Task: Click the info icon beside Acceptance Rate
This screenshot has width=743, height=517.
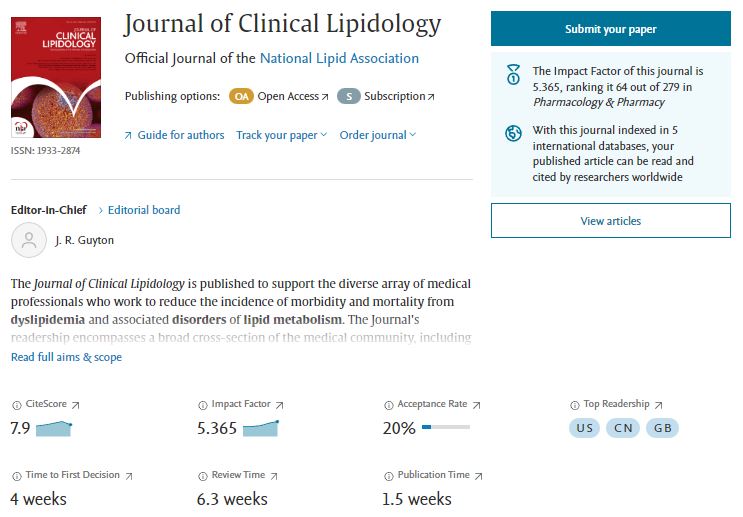Action: [389, 405]
